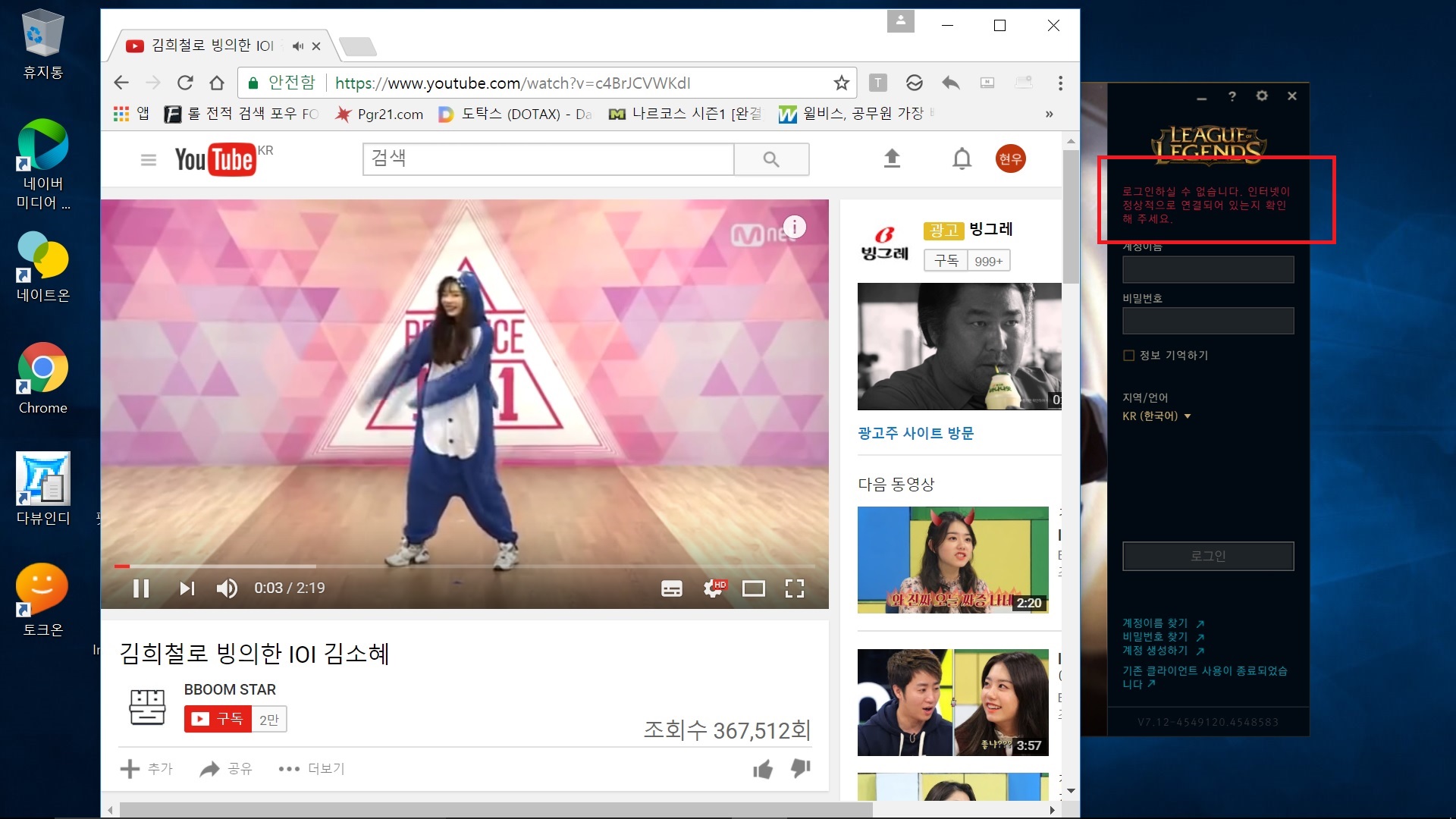
Task: Go to Chrome home page
Action: [217, 83]
